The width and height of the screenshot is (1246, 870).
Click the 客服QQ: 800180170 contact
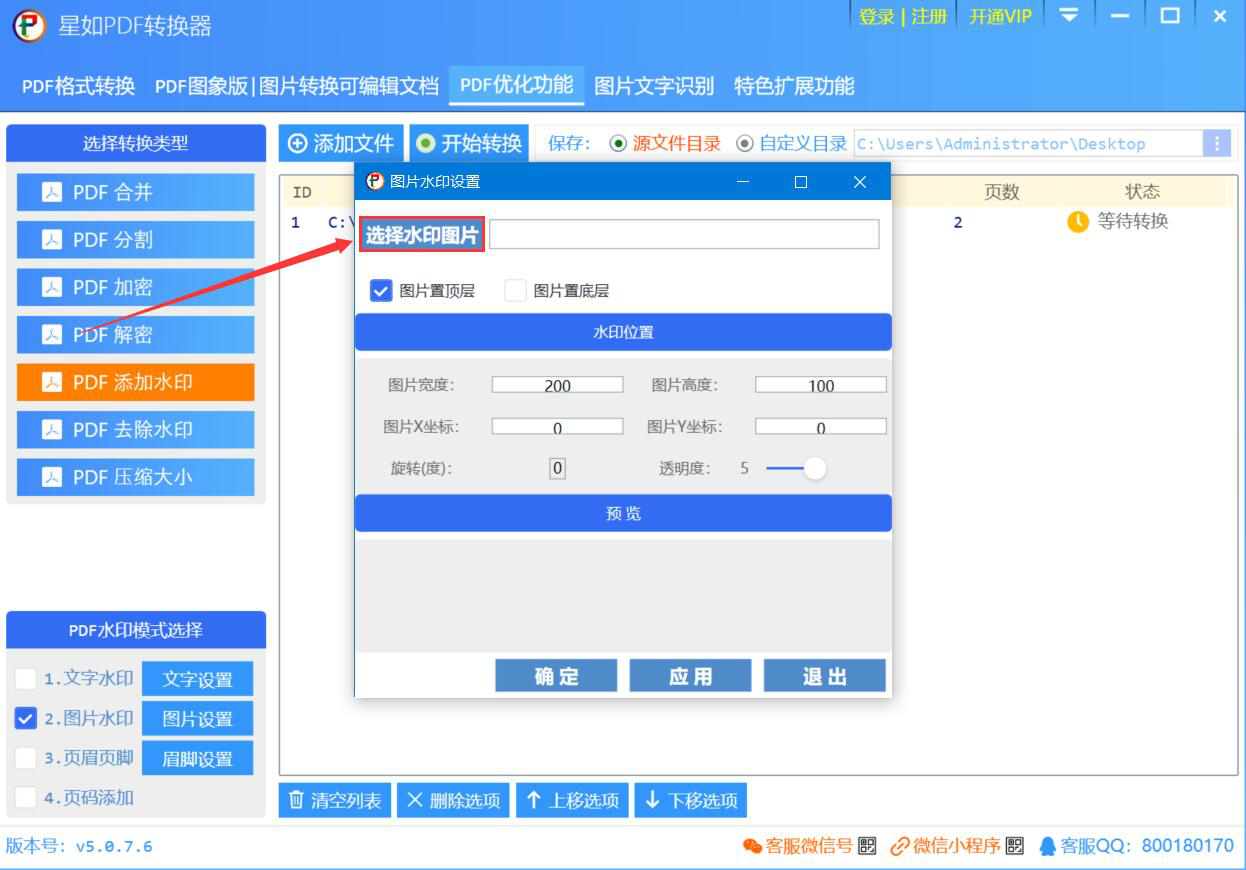pyautogui.click(x=1137, y=846)
